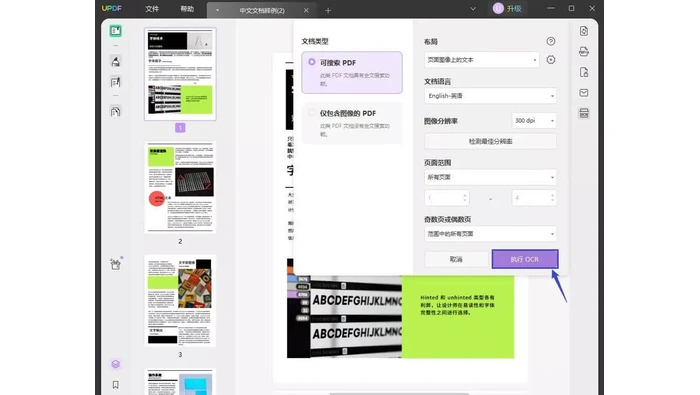Viewport: 700px width, 395px height.
Task: Click the send by email envelope icon
Action: [584, 93]
